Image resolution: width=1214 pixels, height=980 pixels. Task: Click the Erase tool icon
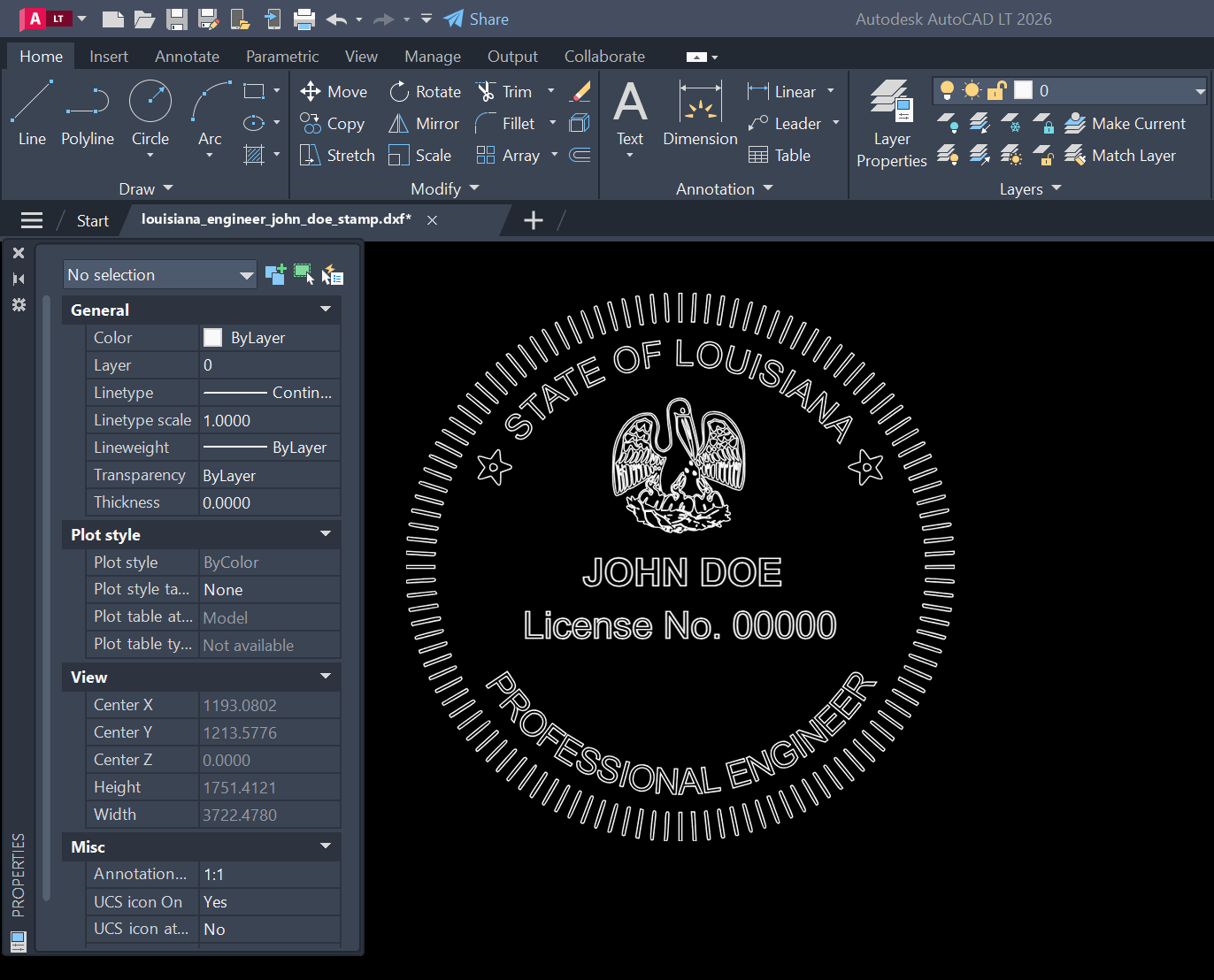pyautogui.click(x=580, y=91)
